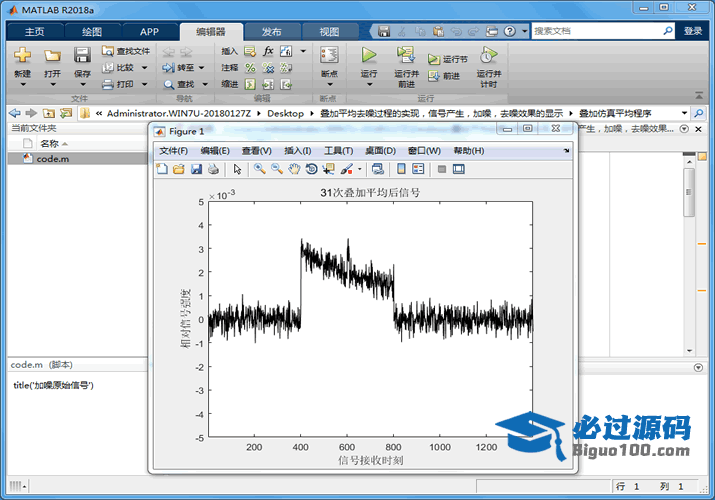Click the Breakpoints (断点) icon
This screenshot has width=715, height=500.
coord(329,55)
